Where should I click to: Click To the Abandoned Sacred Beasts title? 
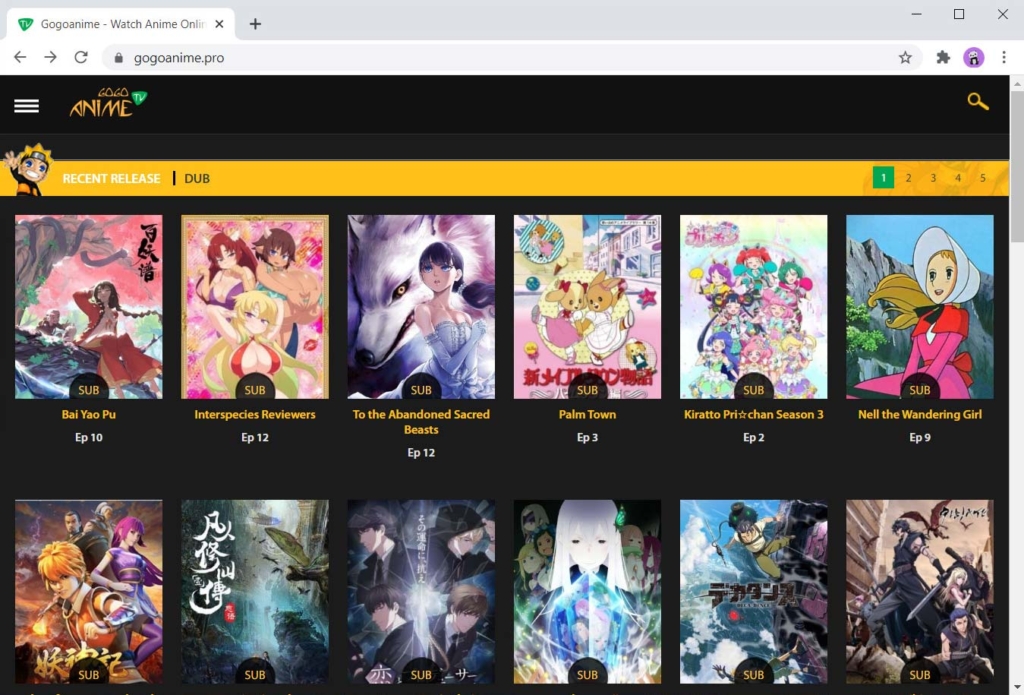[x=421, y=422]
